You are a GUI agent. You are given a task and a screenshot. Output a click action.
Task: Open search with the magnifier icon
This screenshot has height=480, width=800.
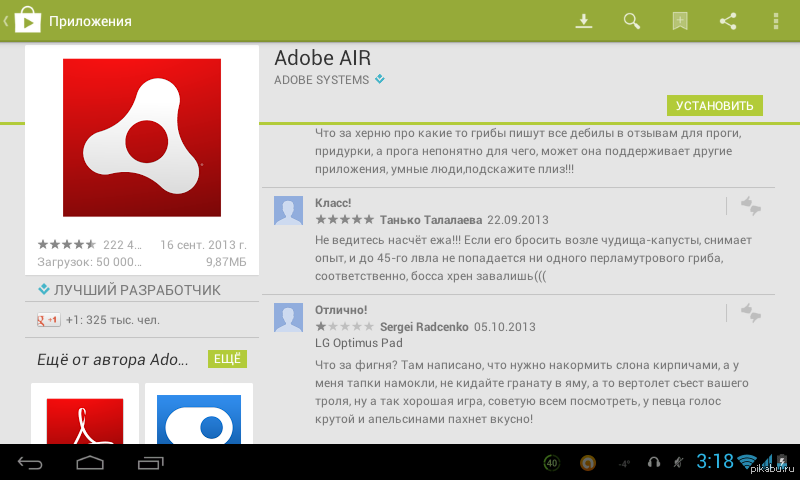[x=632, y=21]
